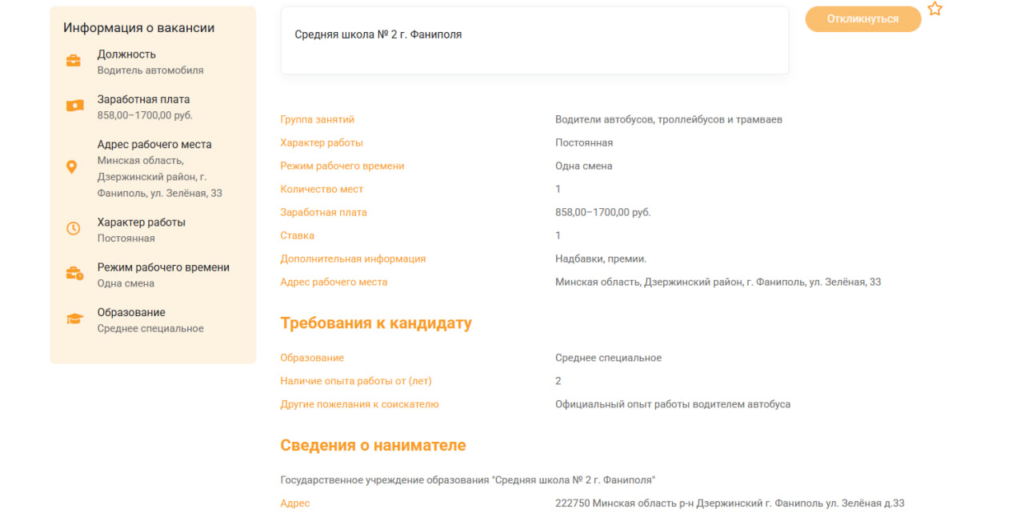Click the employer full name Государственное учреждение образования

467,480
